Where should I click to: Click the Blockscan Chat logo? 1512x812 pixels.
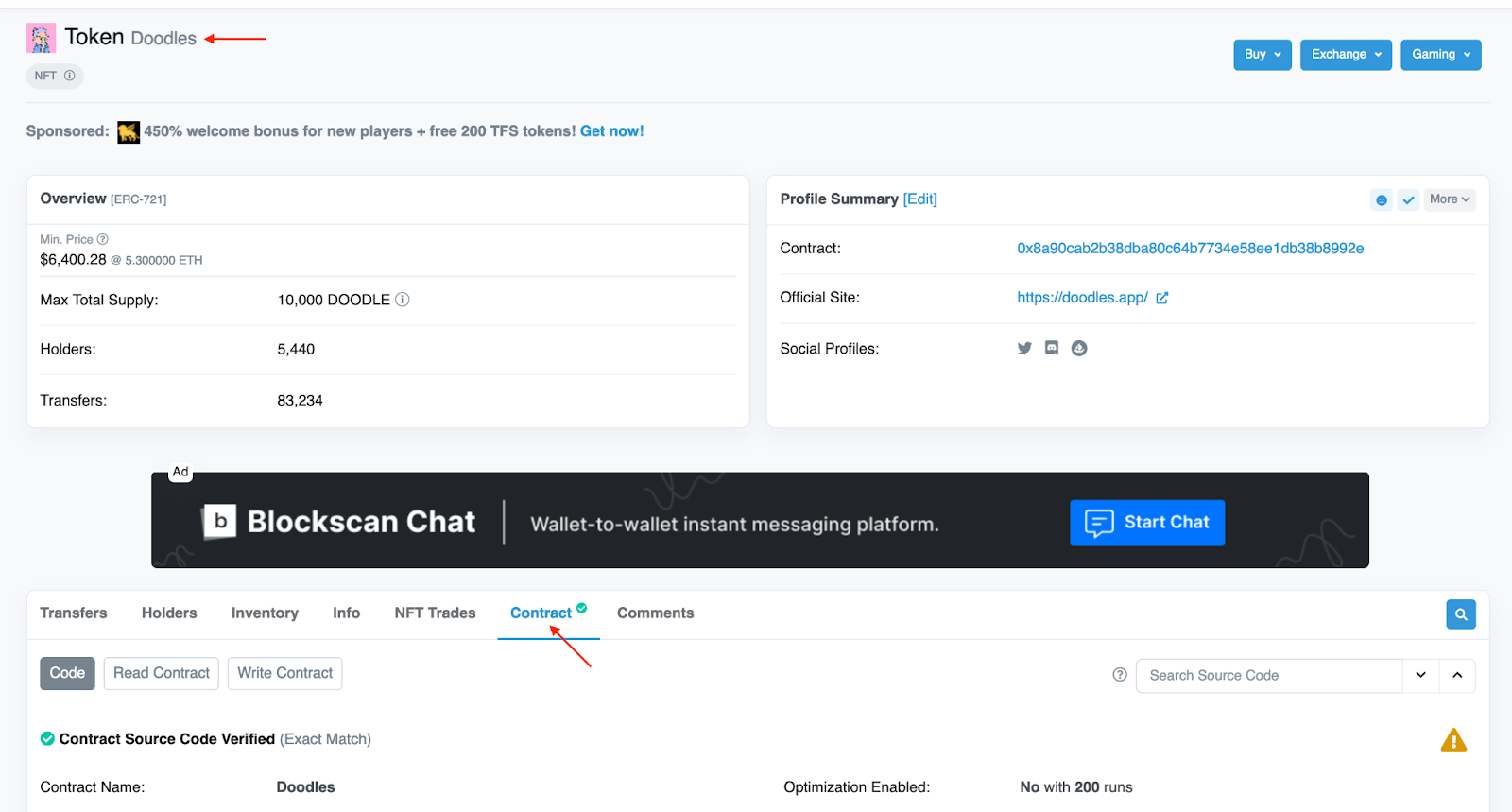click(338, 522)
